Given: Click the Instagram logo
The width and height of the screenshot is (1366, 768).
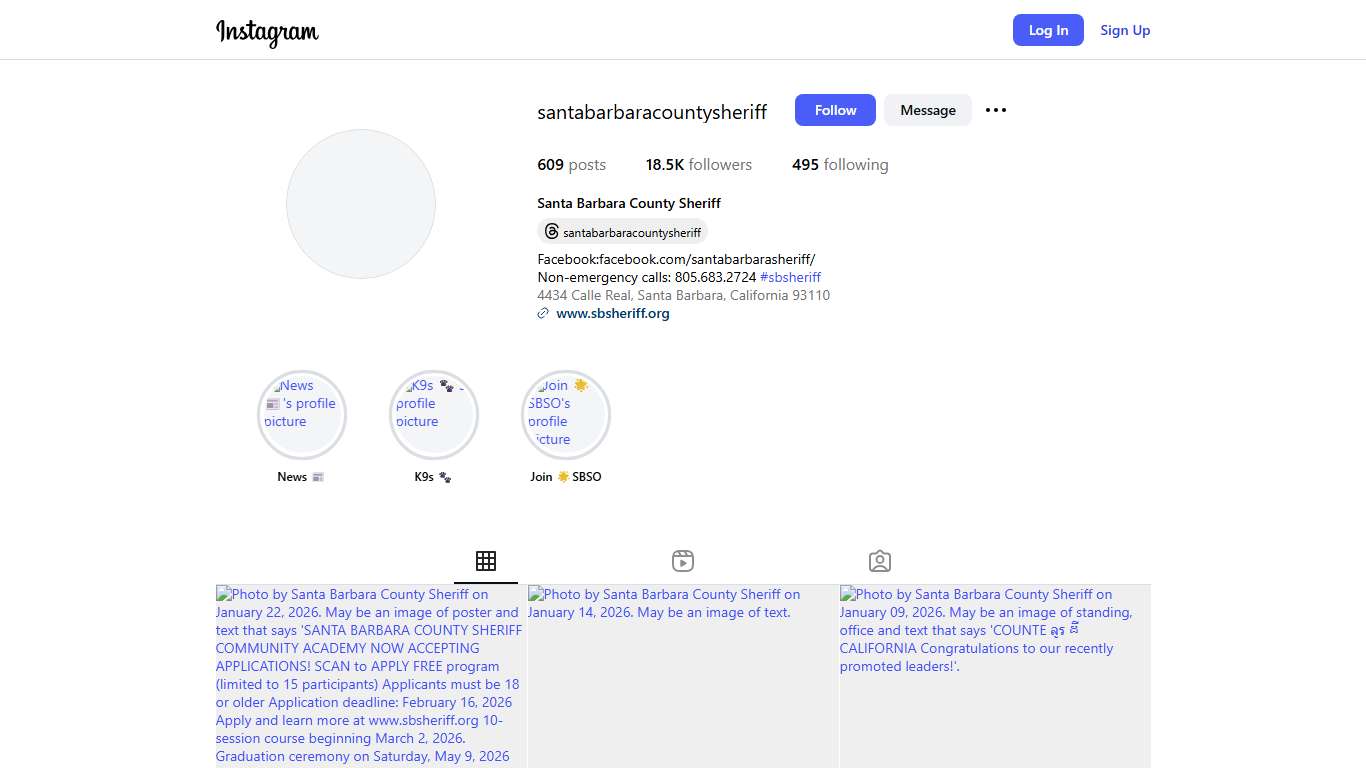Looking at the screenshot, I should (x=267, y=32).
